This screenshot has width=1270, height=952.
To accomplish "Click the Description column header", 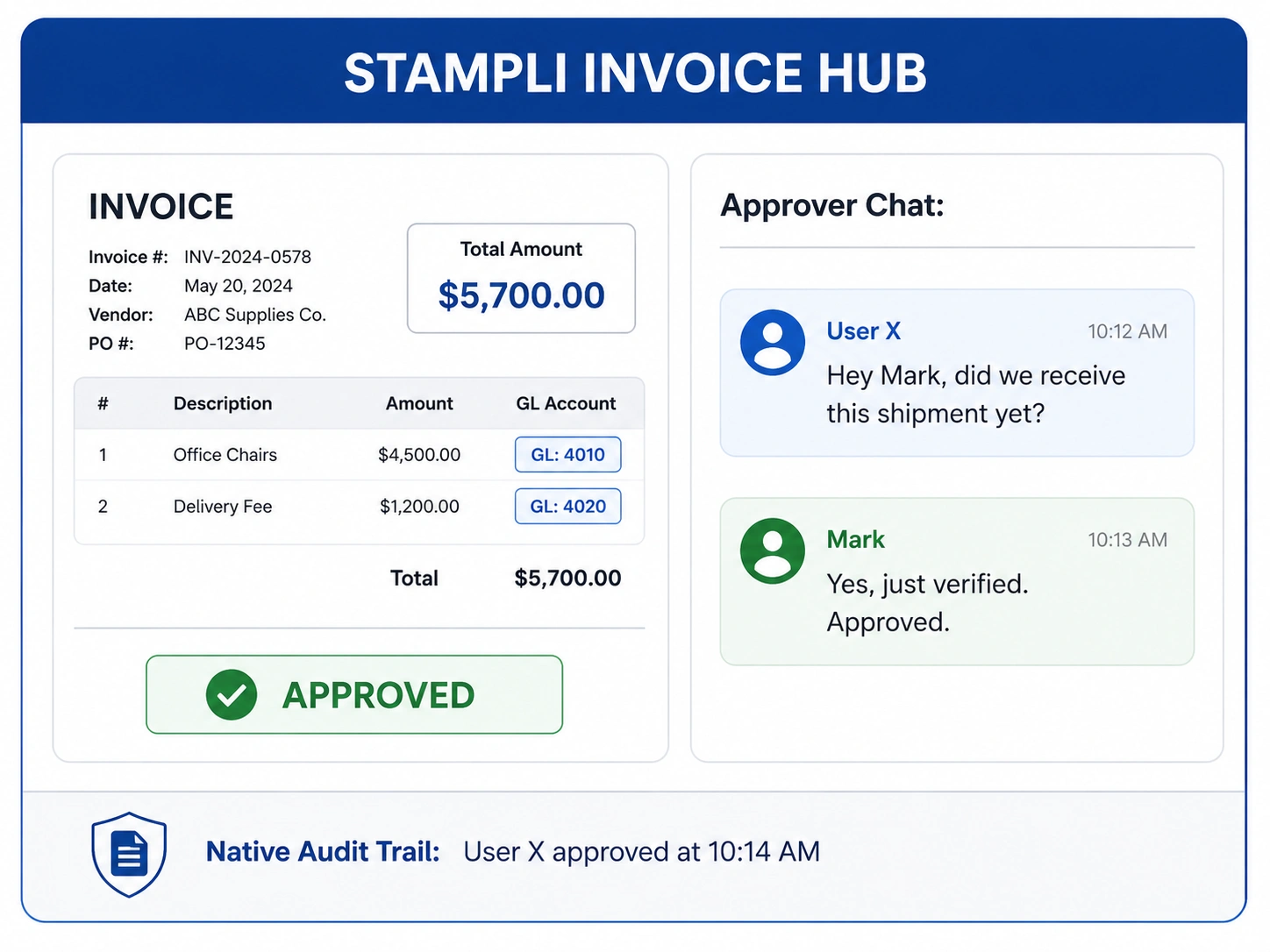I will click(x=223, y=403).
